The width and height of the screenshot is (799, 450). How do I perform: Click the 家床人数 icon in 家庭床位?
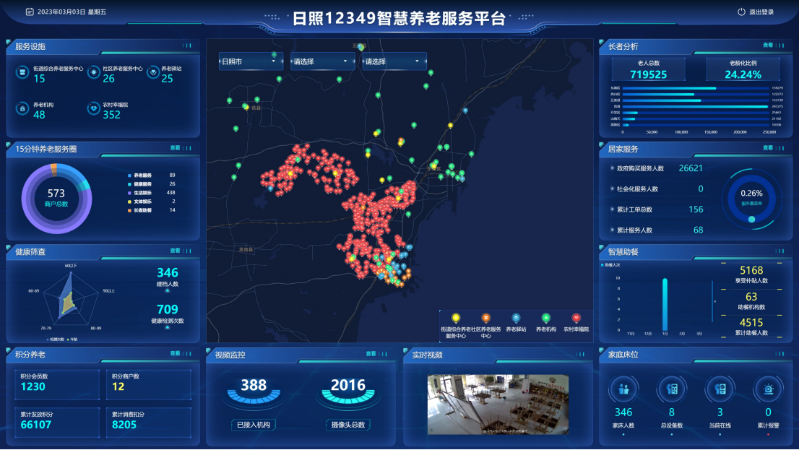click(x=623, y=389)
